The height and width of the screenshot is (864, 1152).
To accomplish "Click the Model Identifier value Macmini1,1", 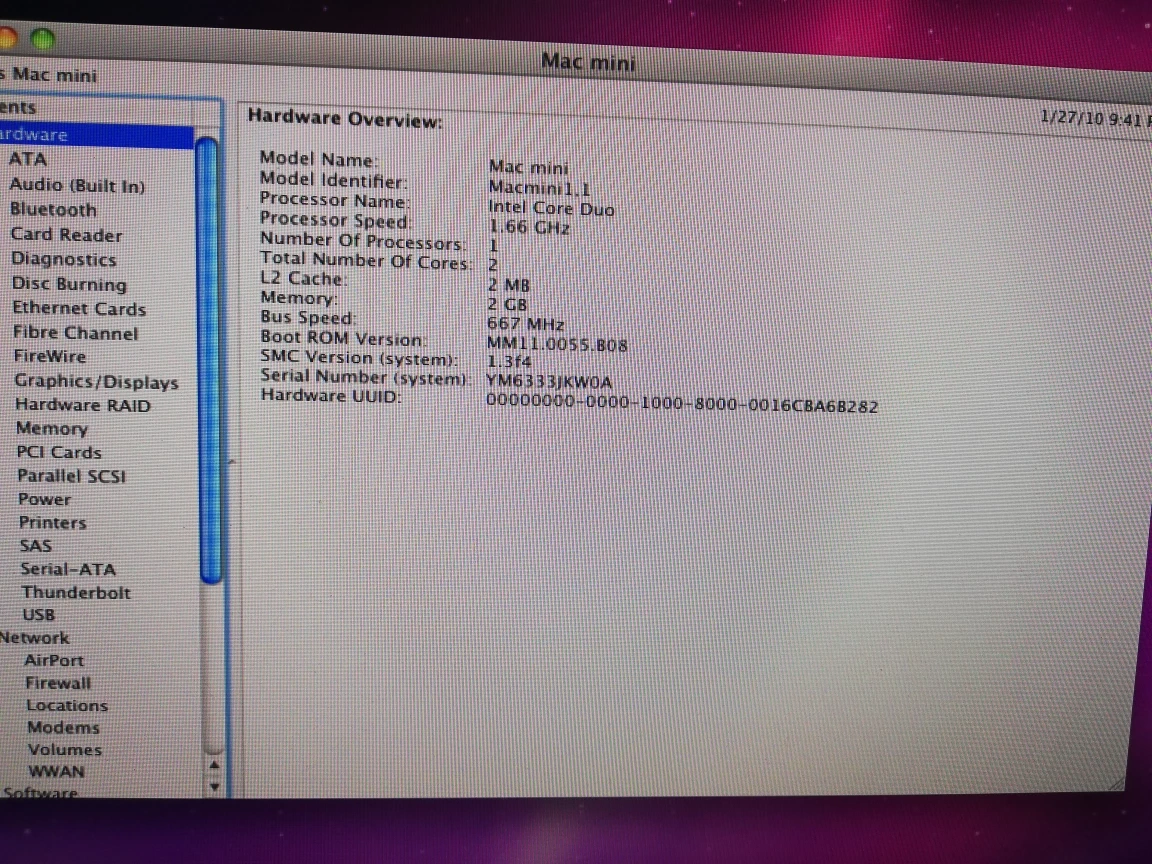I will 539,188.
